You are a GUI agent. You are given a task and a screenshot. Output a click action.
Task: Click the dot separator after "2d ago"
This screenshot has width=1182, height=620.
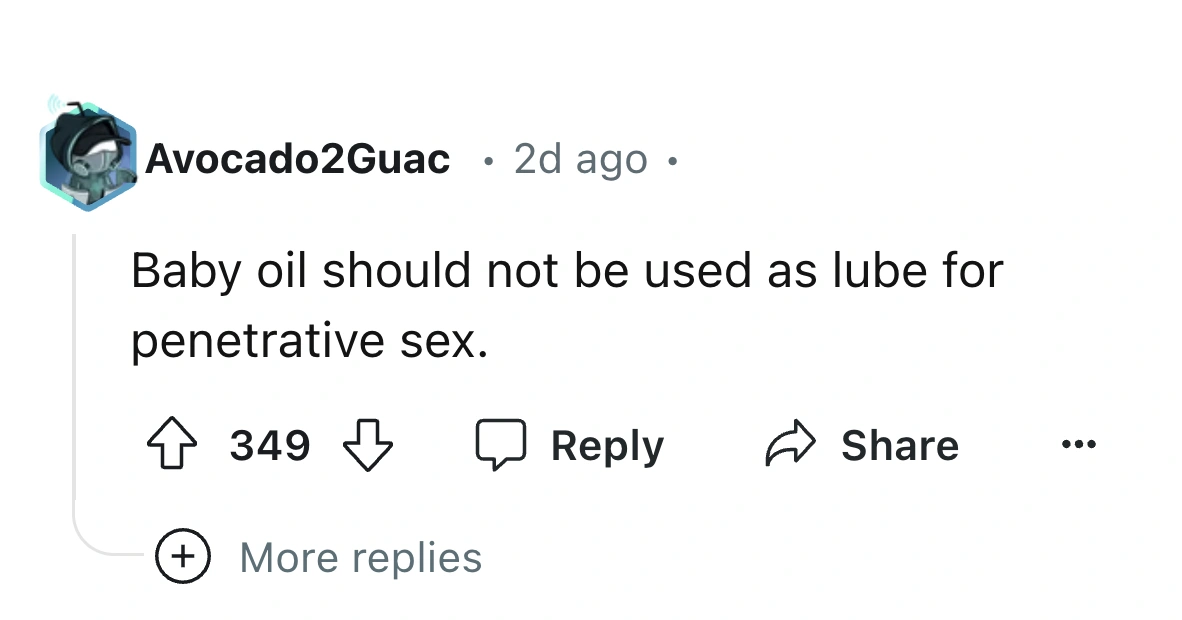click(673, 159)
